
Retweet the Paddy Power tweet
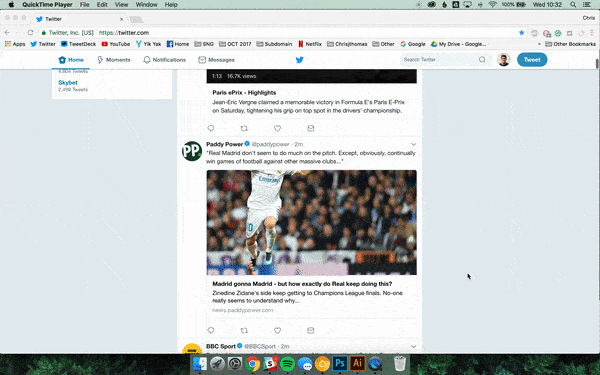point(244,330)
